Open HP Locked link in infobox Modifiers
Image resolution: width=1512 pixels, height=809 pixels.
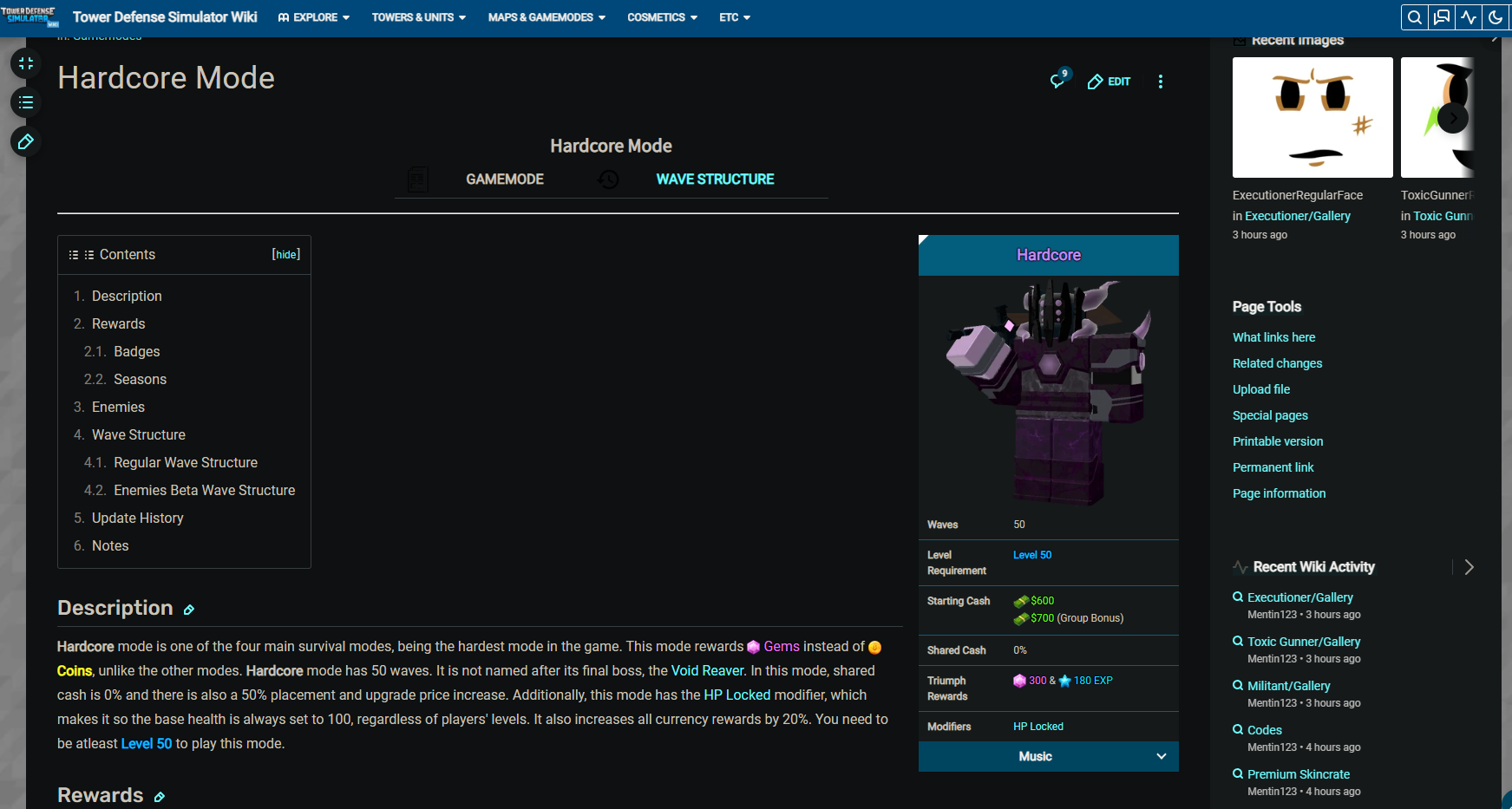(1038, 727)
